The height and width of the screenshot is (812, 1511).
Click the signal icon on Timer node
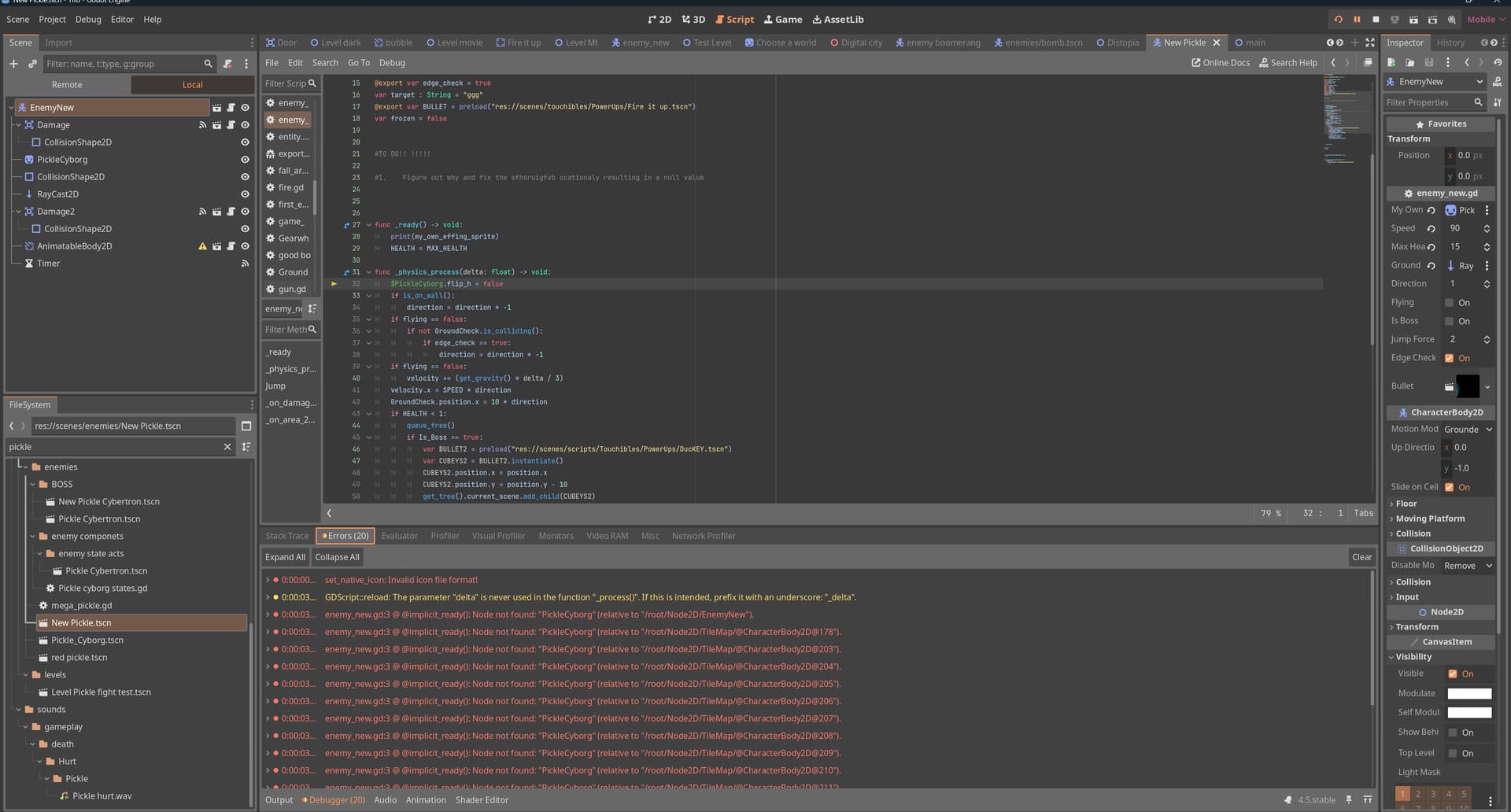[245, 264]
